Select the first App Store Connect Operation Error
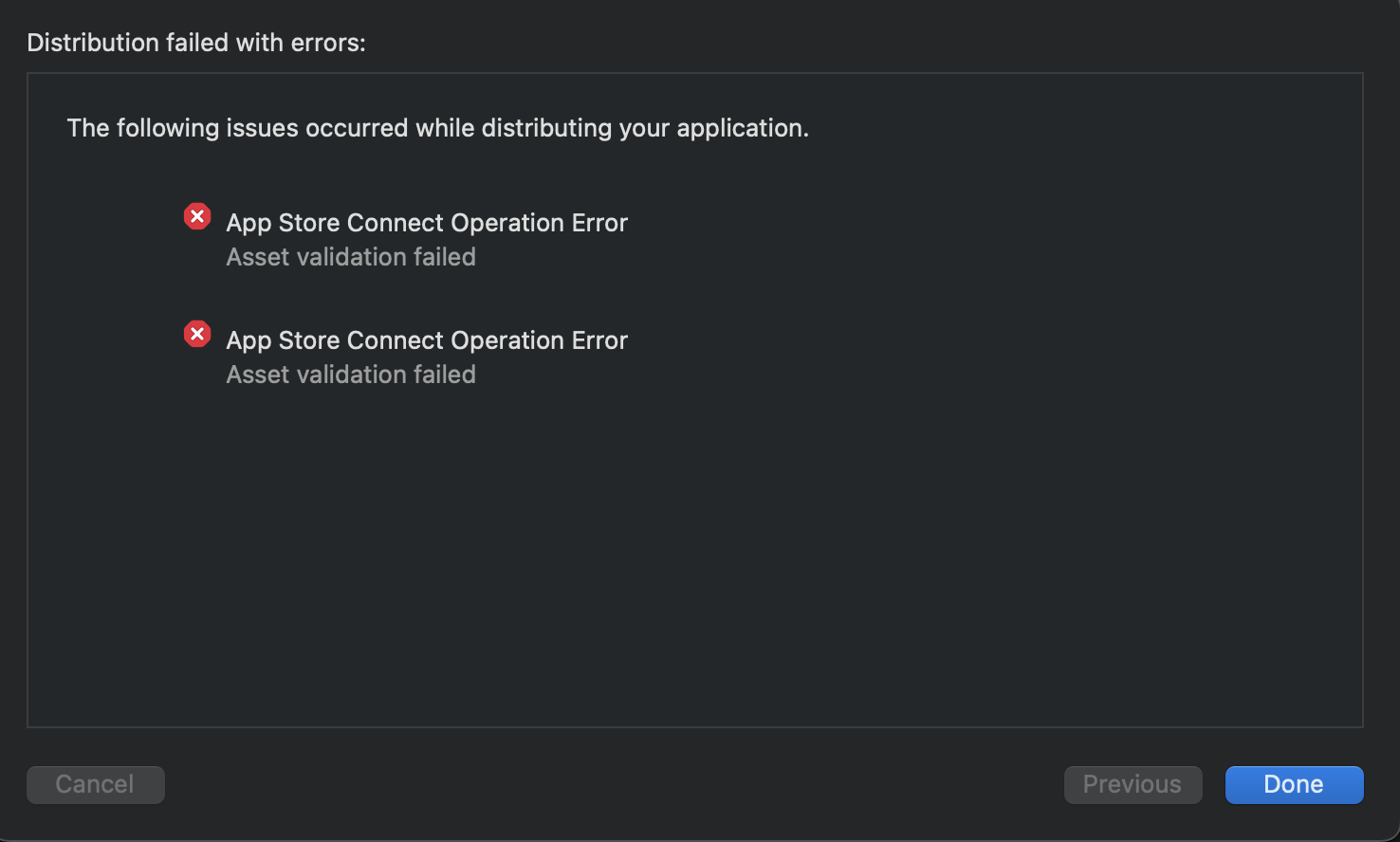Viewport: 1400px width, 842px height. (427, 223)
